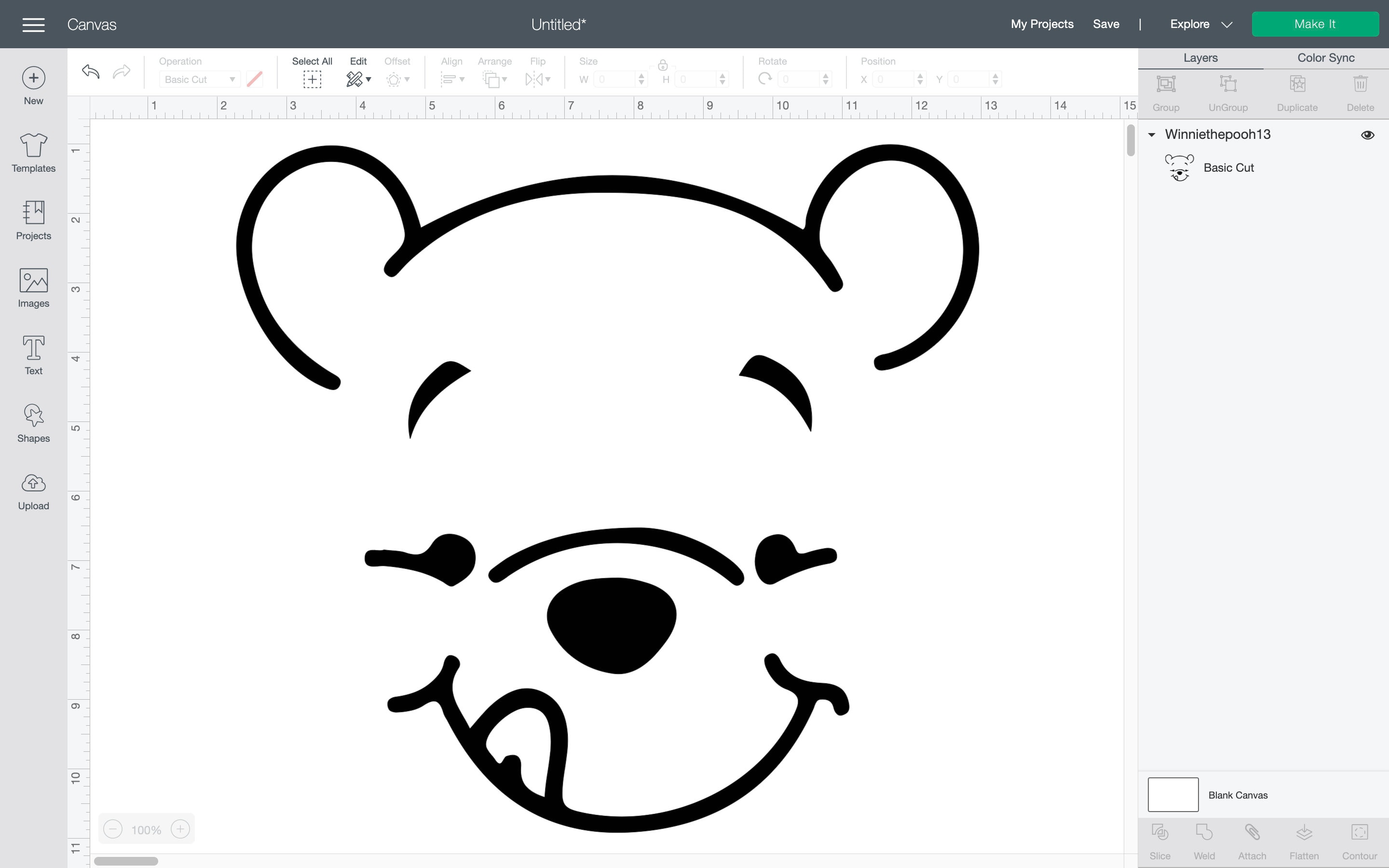Click the Canvas title
This screenshot has width=1389, height=868.
92,25
